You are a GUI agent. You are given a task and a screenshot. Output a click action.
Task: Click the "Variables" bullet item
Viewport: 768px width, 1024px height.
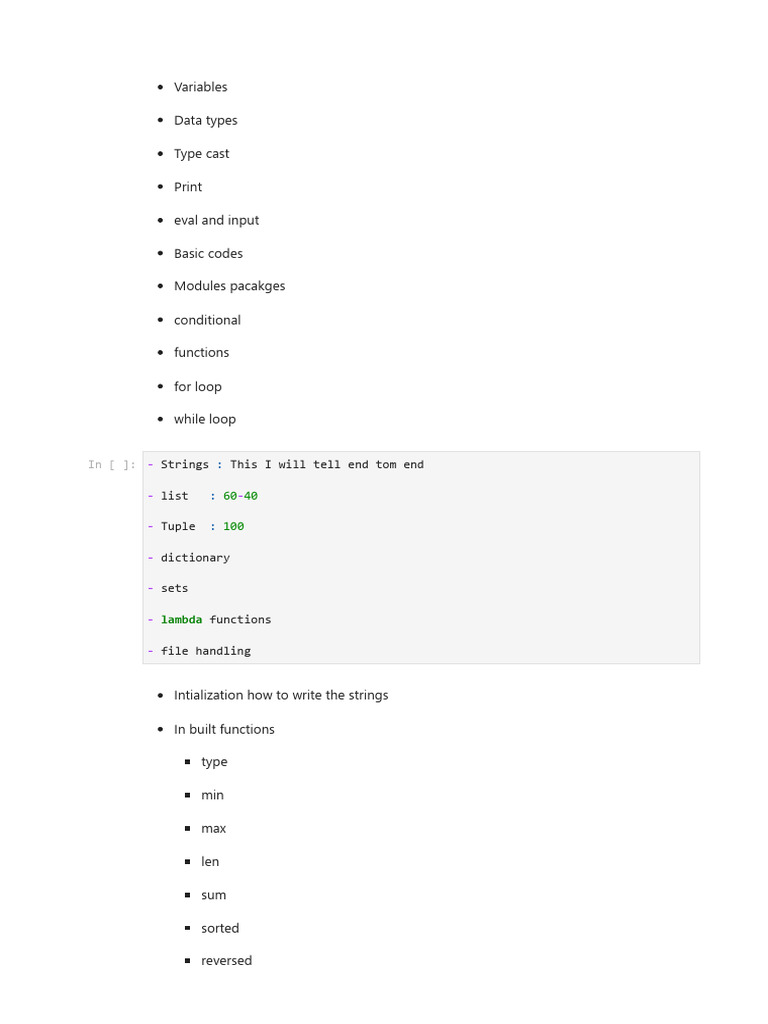click(200, 87)
